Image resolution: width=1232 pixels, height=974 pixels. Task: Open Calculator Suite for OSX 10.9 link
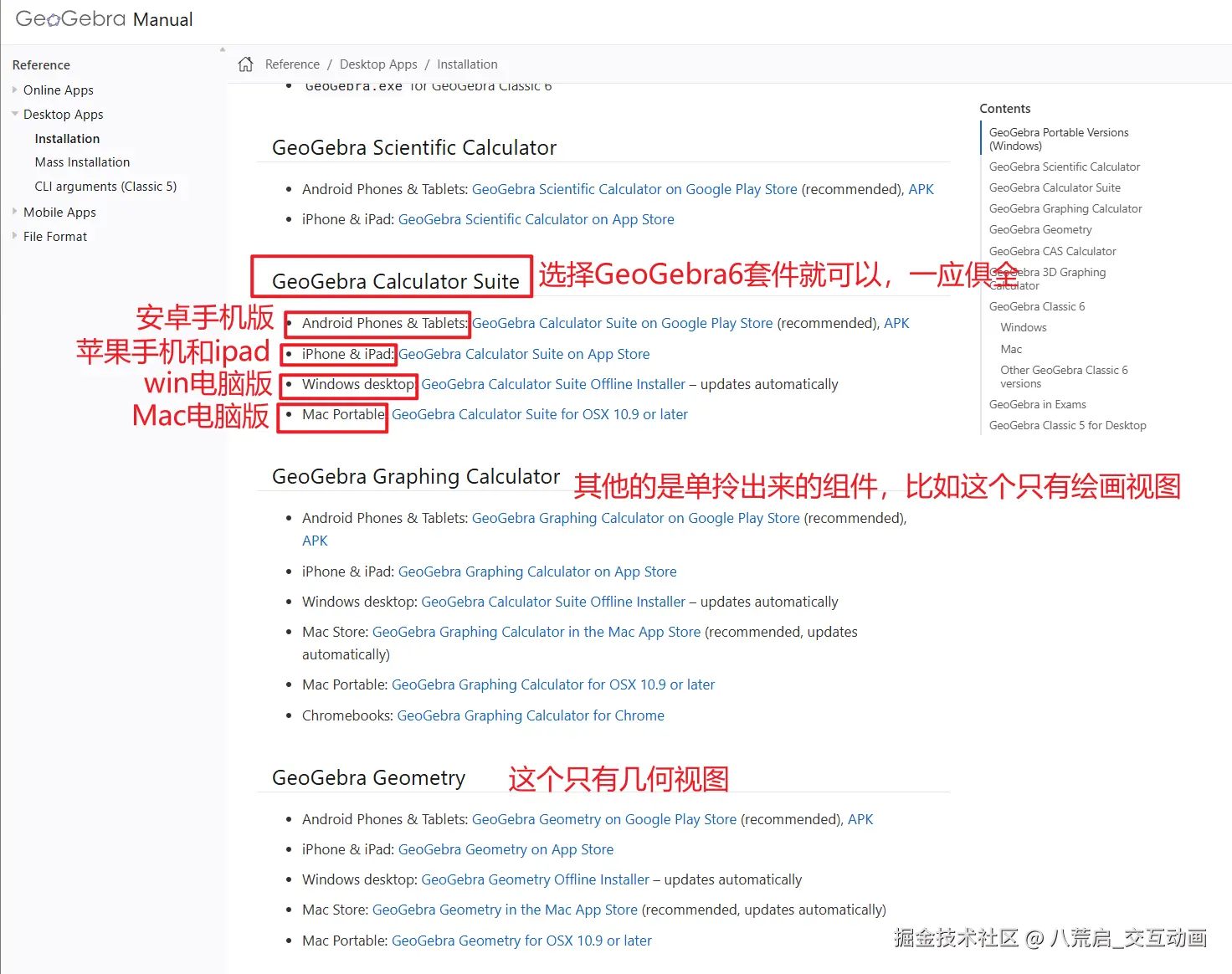coord(540,414)
